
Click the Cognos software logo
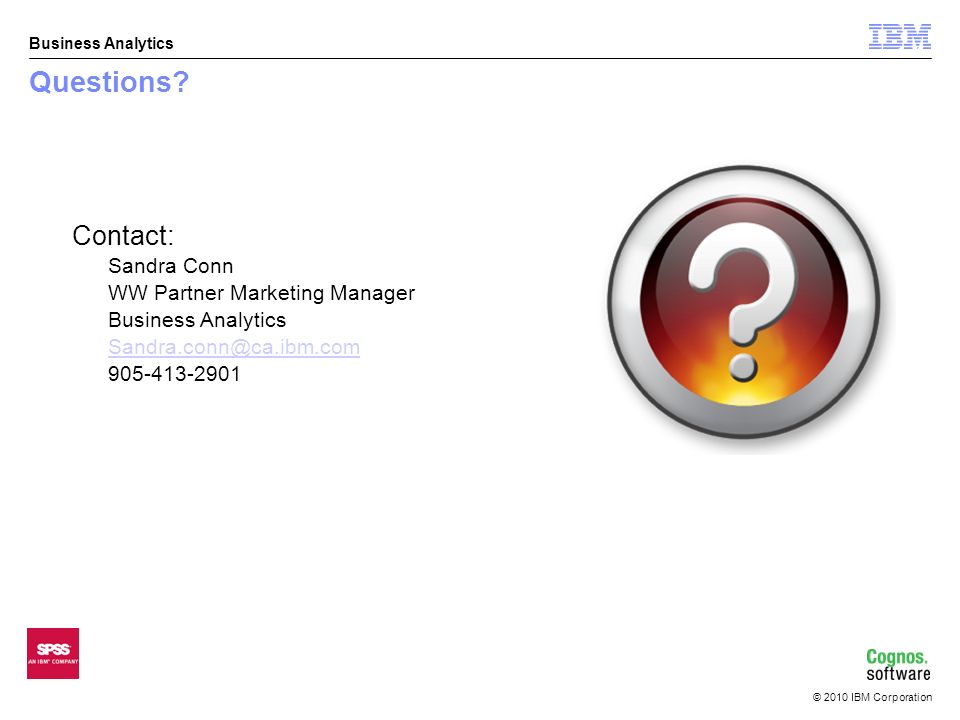(x=898, y=665)
